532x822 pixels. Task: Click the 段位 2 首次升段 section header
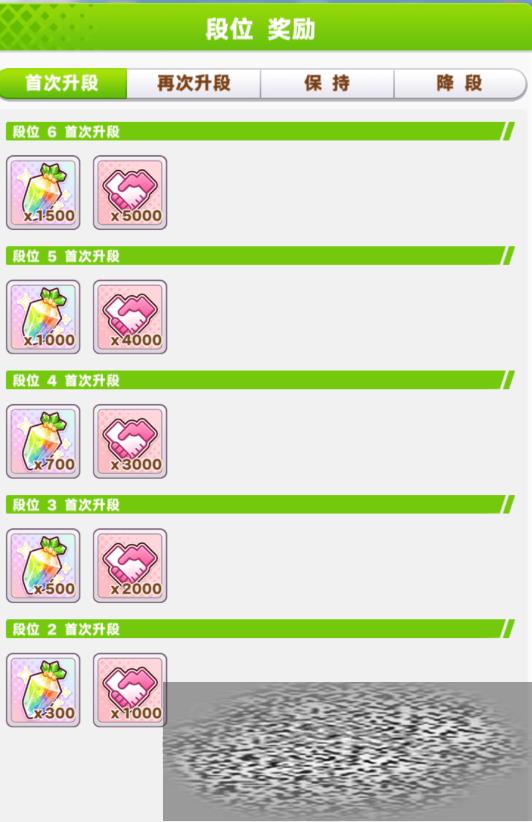pyautogui.click(x=260, y=629)
